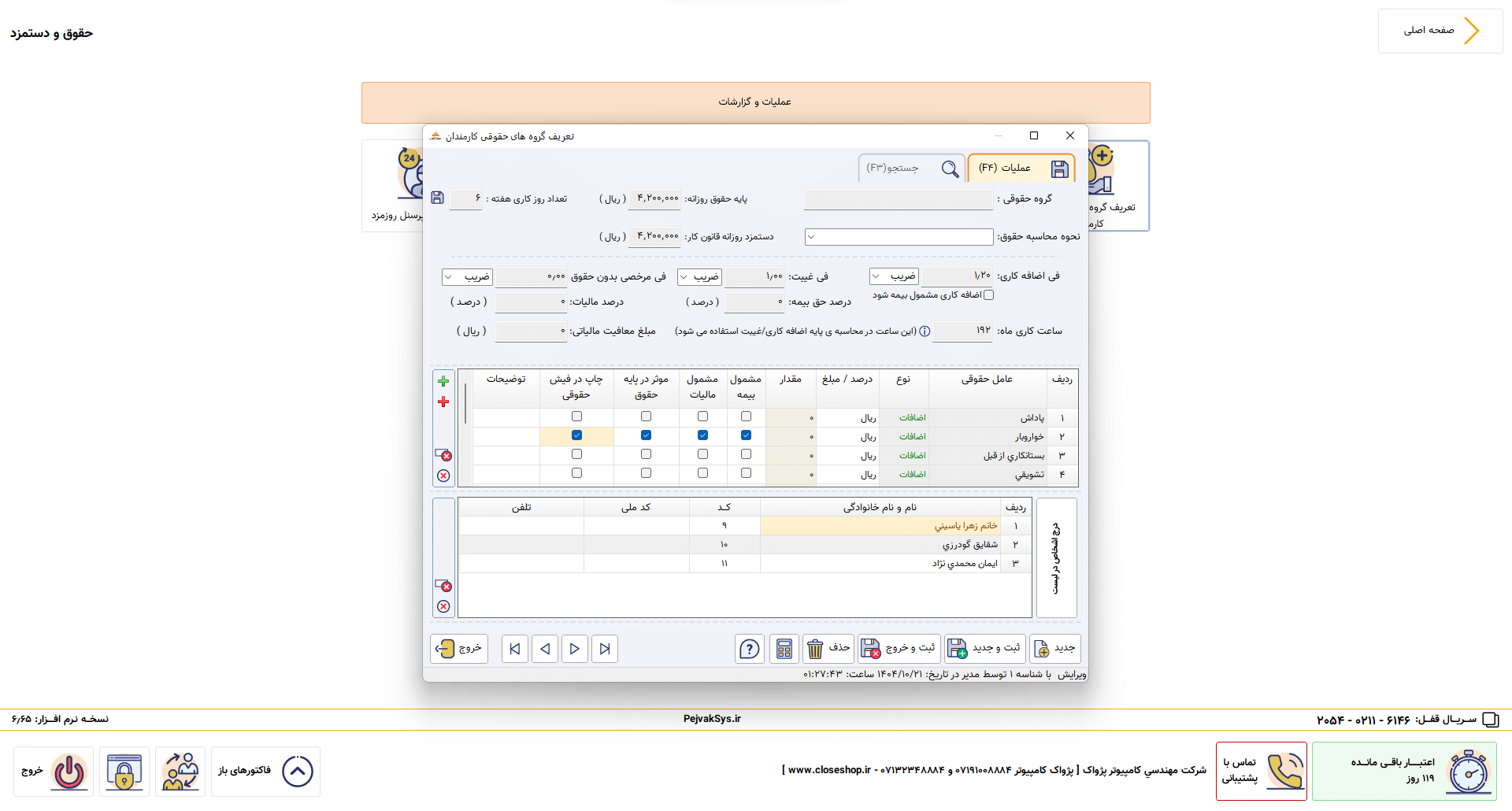Go to first record navigation arrow
The height and width of the screenshot is (811, 1512).
pos(515,649)
